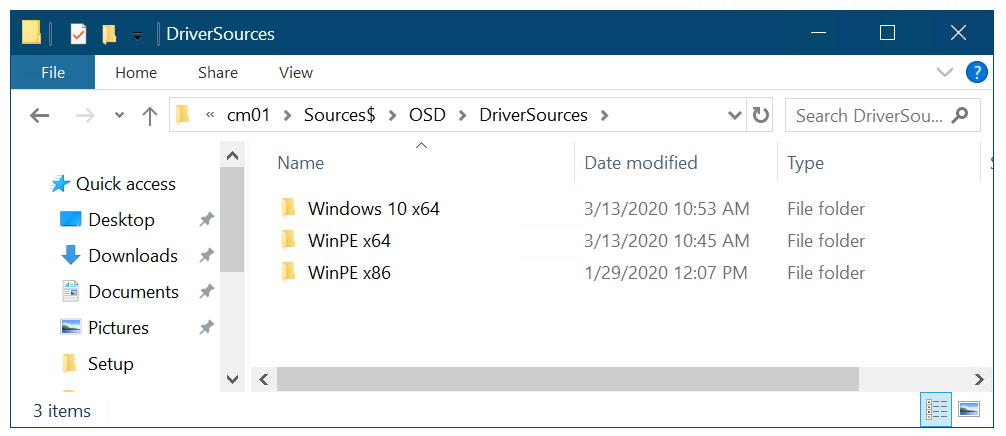Go back using the left arrow

[40, 116]
